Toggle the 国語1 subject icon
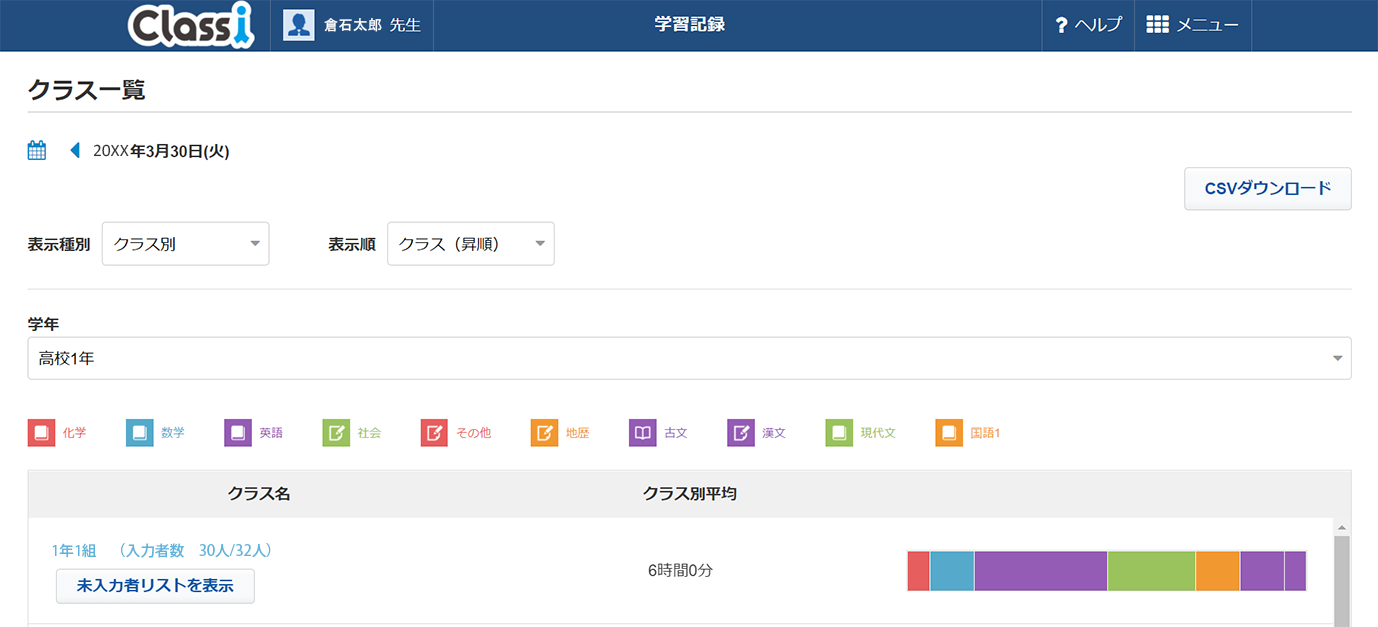The height and width of the screenshot is (627, 1378). point(949,433)
